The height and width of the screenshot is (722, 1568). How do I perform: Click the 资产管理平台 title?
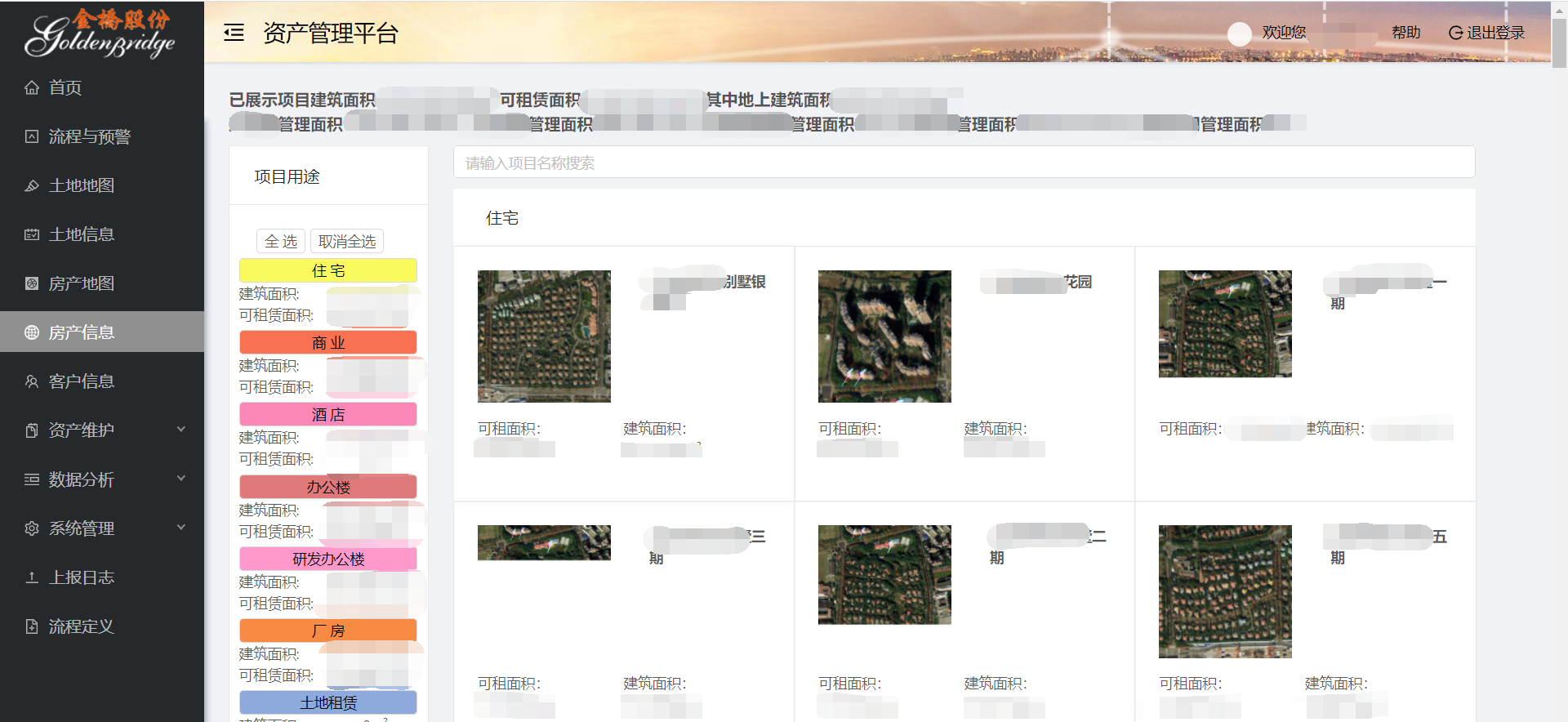(x=331, y=33)
